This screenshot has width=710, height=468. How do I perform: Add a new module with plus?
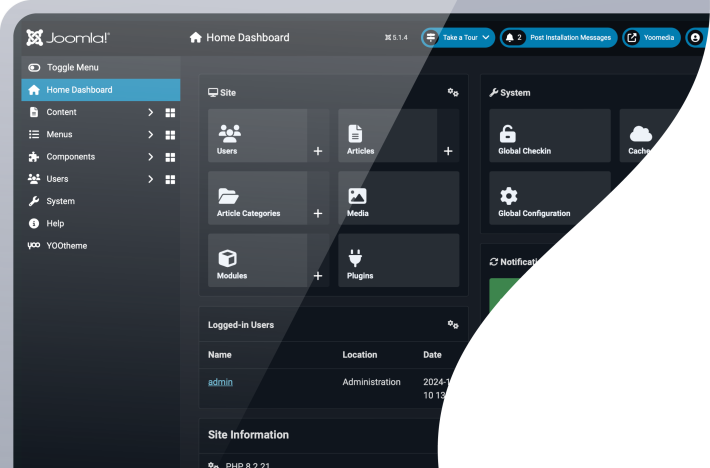[x=318, y=276]
